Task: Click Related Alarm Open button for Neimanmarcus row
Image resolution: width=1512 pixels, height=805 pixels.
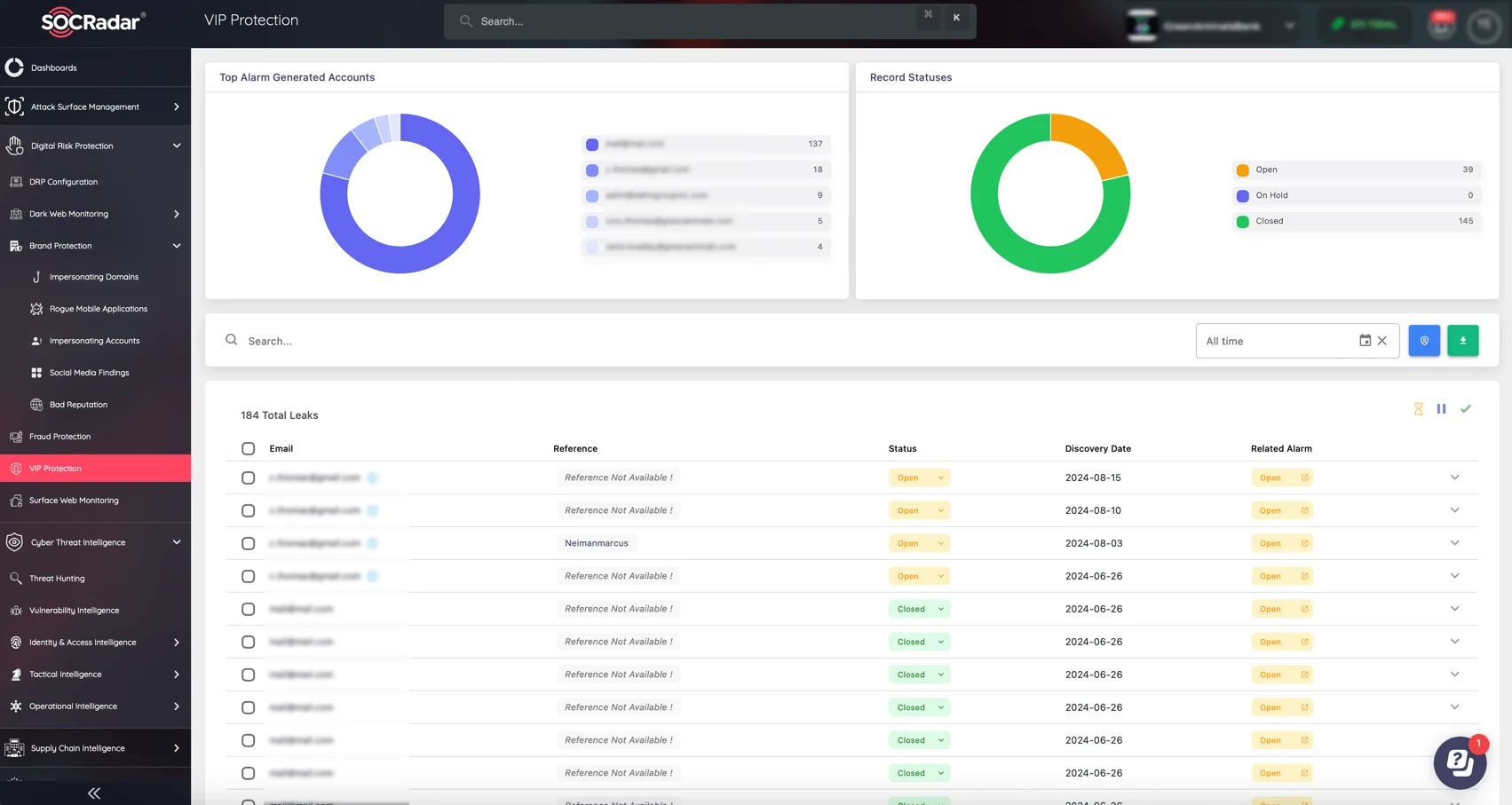Action: [1281, 543]
